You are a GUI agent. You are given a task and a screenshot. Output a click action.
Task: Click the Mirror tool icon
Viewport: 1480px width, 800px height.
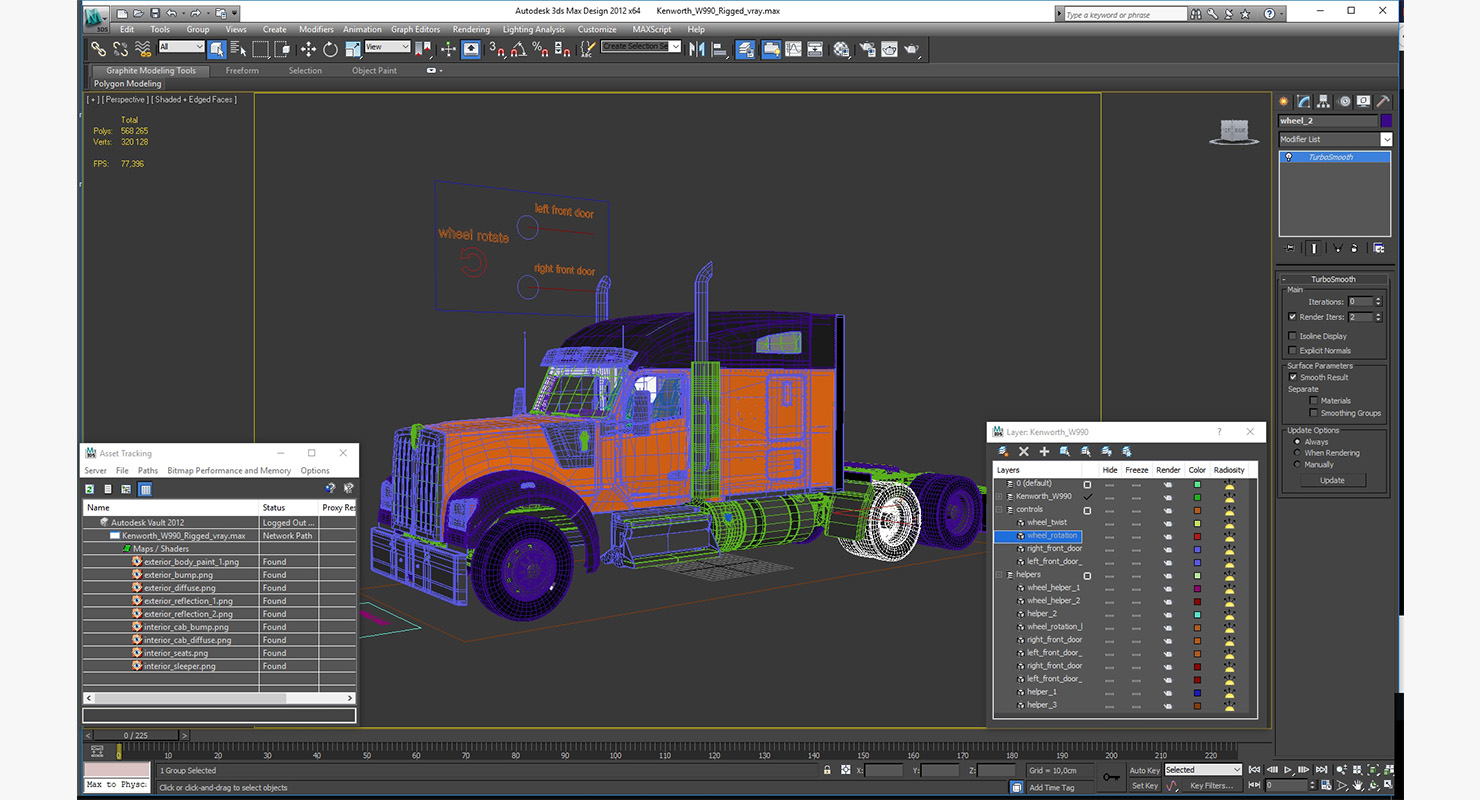point(696,48)
